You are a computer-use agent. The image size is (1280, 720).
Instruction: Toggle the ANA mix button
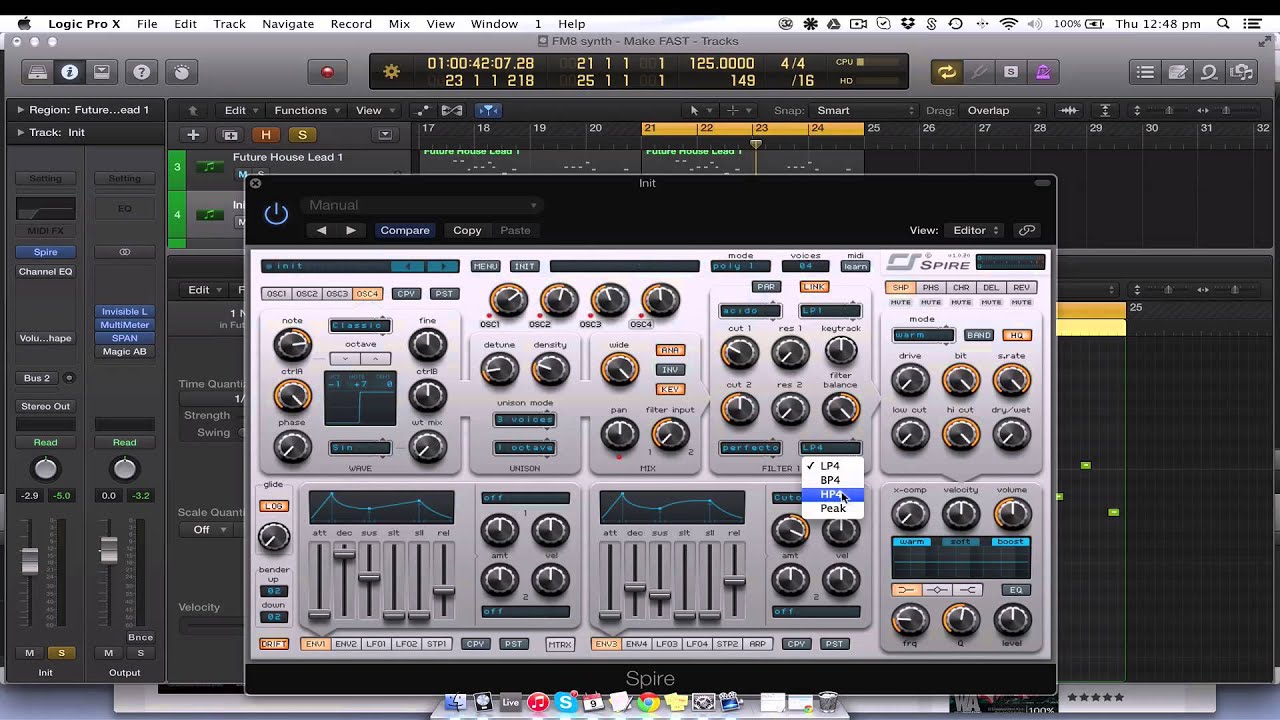tap(670, 350)
